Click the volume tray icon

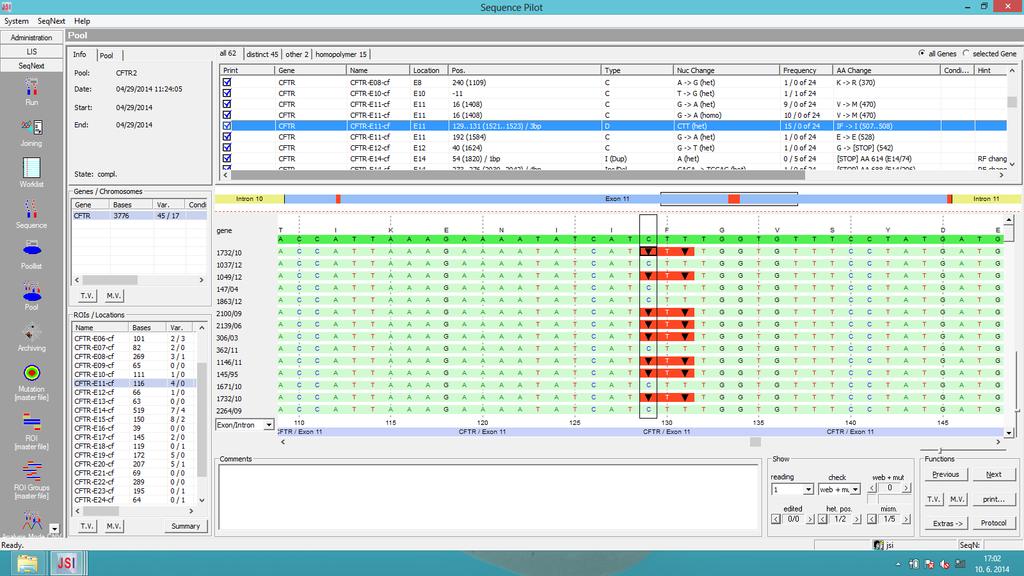pyautogui.click(x=944, y=564)
